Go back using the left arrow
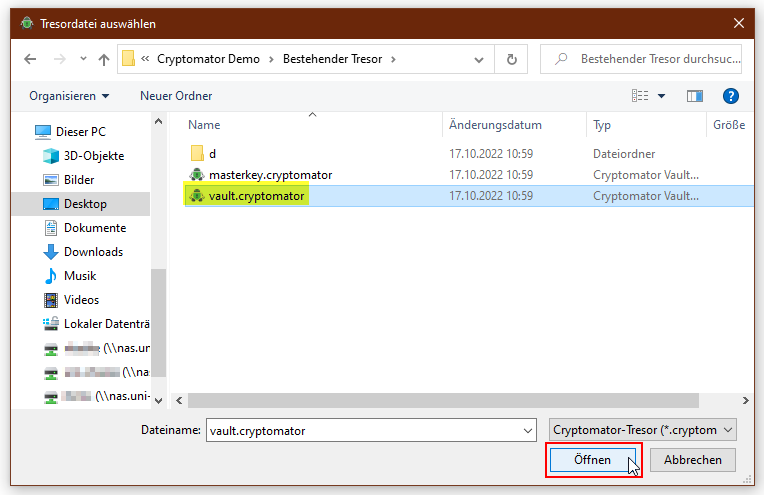 tap(30, 59)
